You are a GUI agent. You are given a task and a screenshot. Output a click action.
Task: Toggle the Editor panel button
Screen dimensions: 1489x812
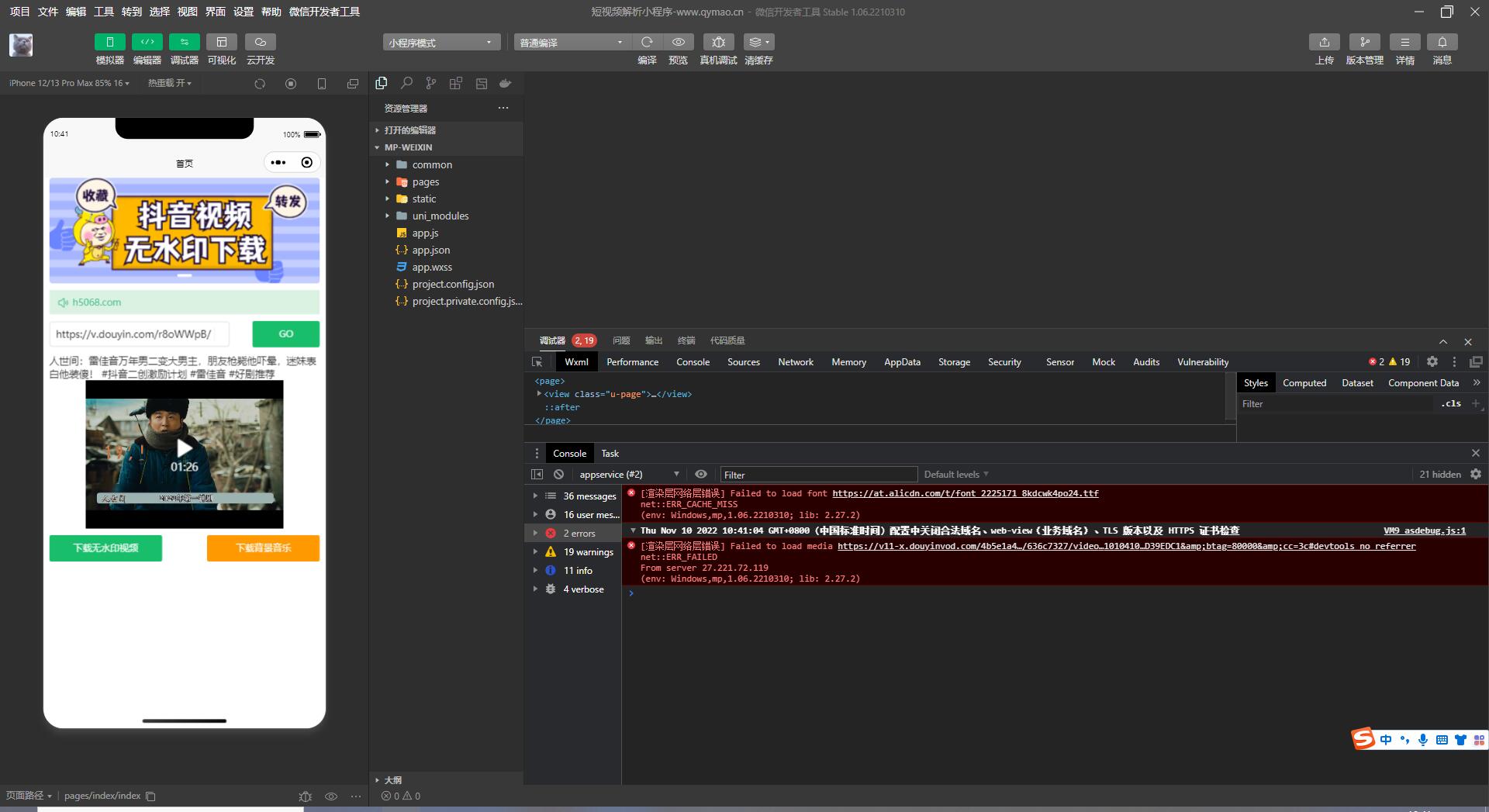[147, 42]
